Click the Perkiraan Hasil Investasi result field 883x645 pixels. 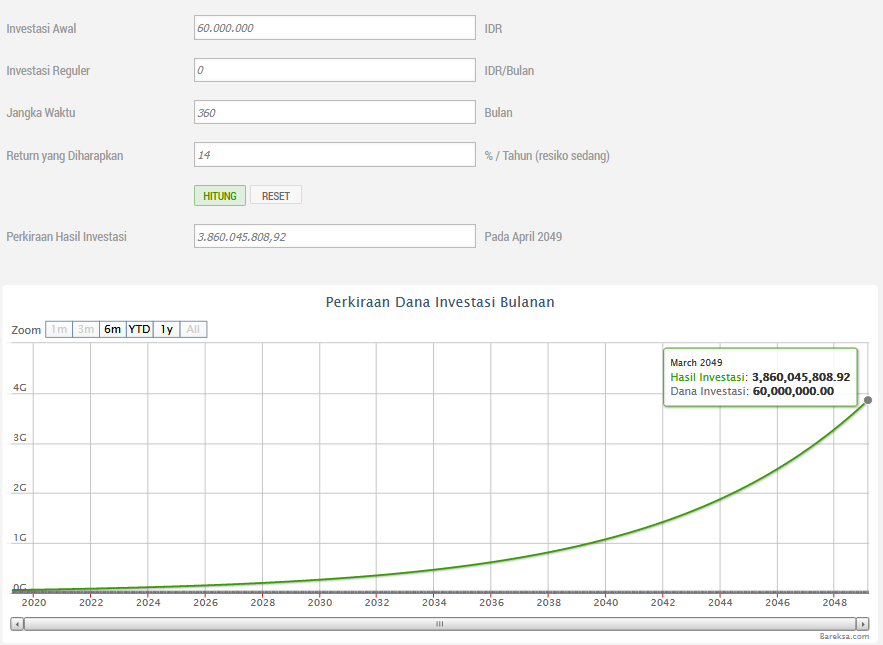[x=334, y=236]
